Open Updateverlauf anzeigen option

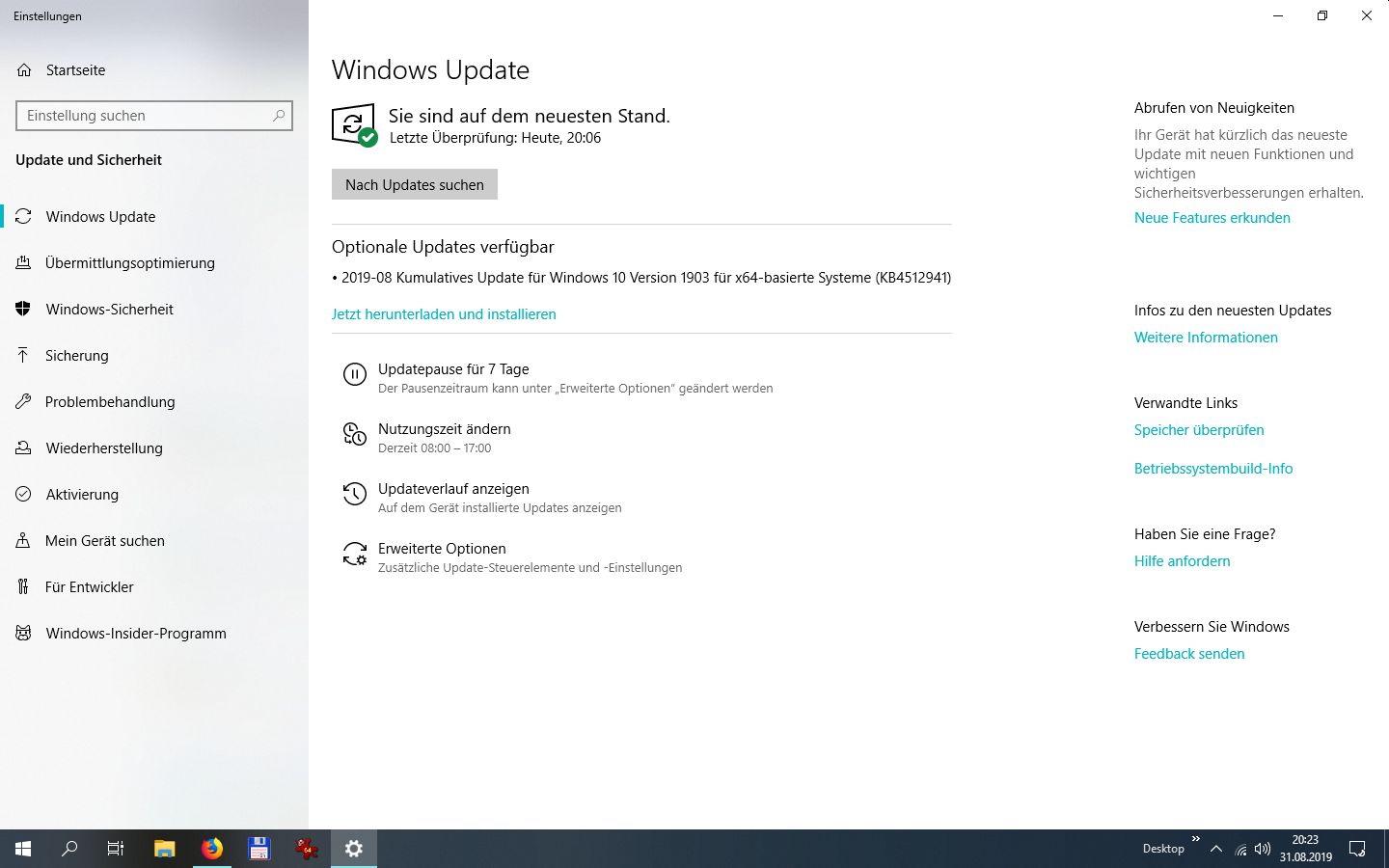click(499, 497)
